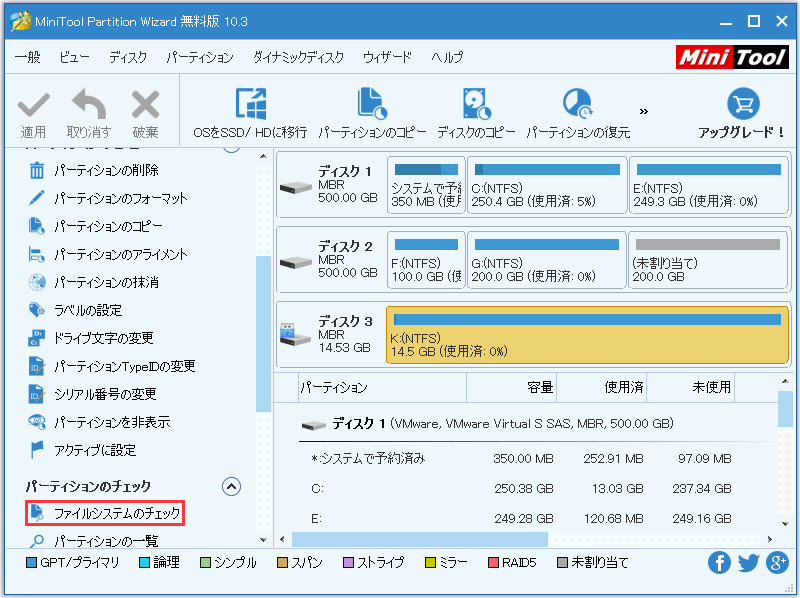Screen dimensions: 800x598
Task: Click sidebar scrollbar down arrow
Action: 263,539
